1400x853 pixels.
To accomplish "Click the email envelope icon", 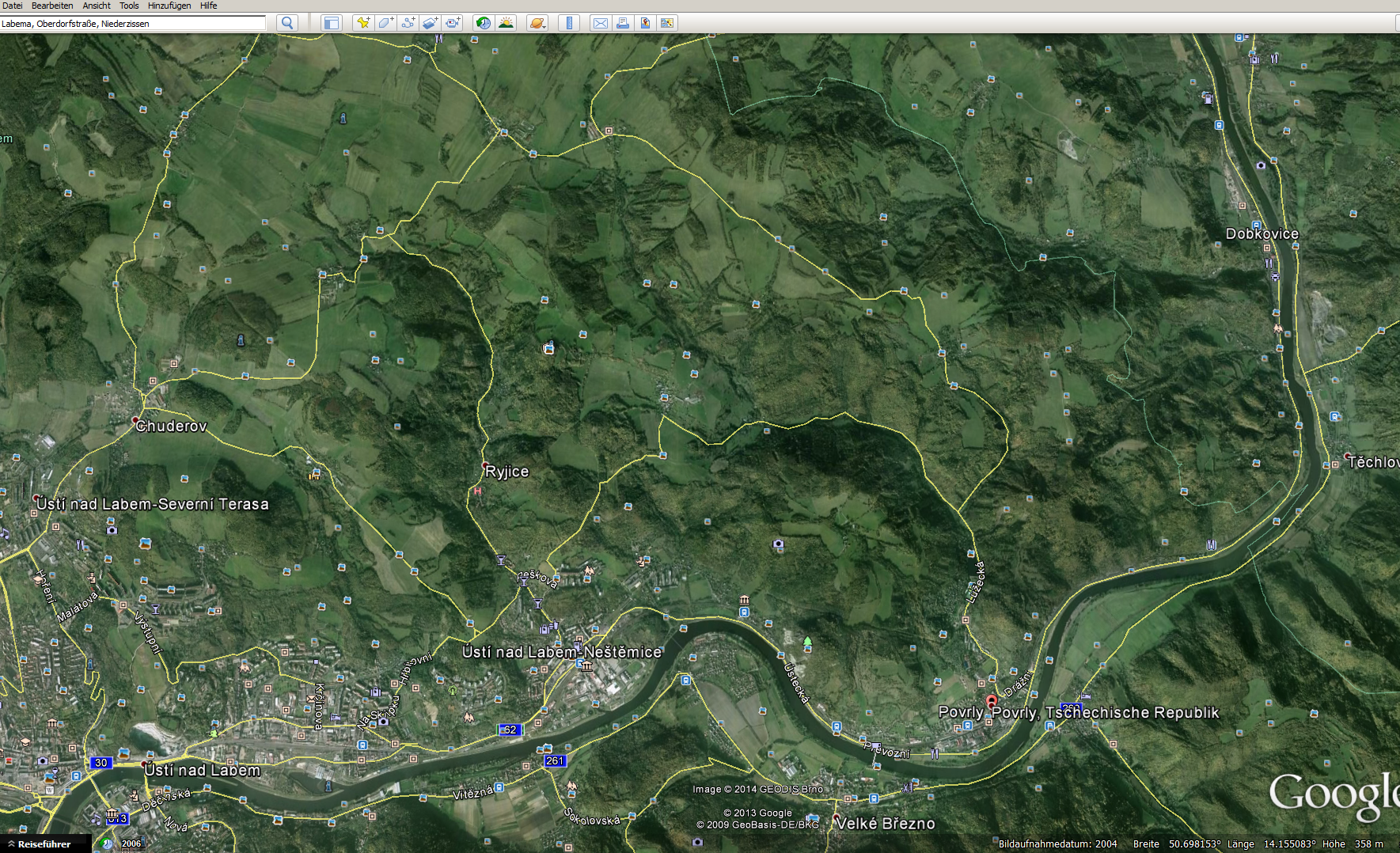I will (x=601, y=23).
